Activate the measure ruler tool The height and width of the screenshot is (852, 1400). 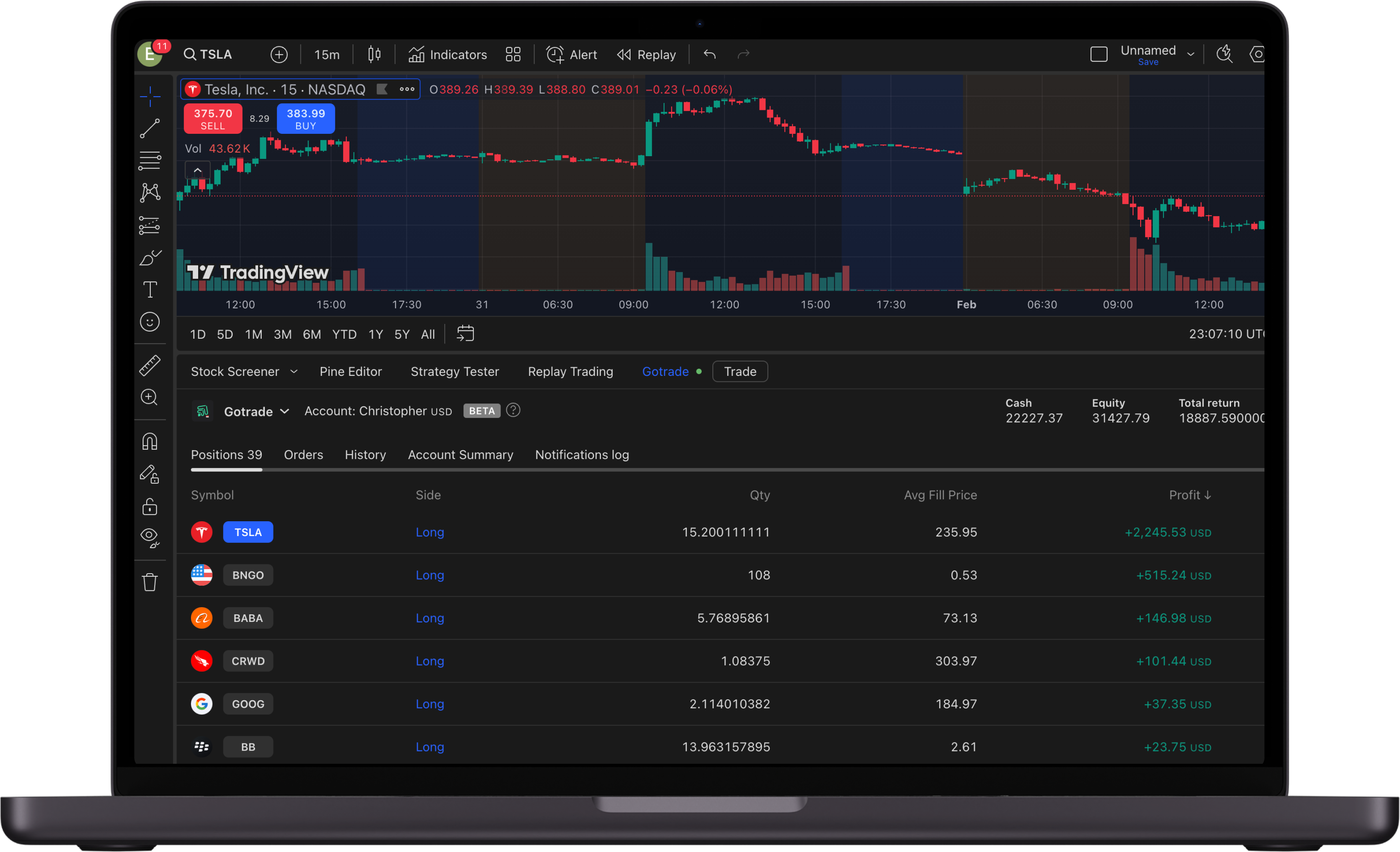point(149,365)
